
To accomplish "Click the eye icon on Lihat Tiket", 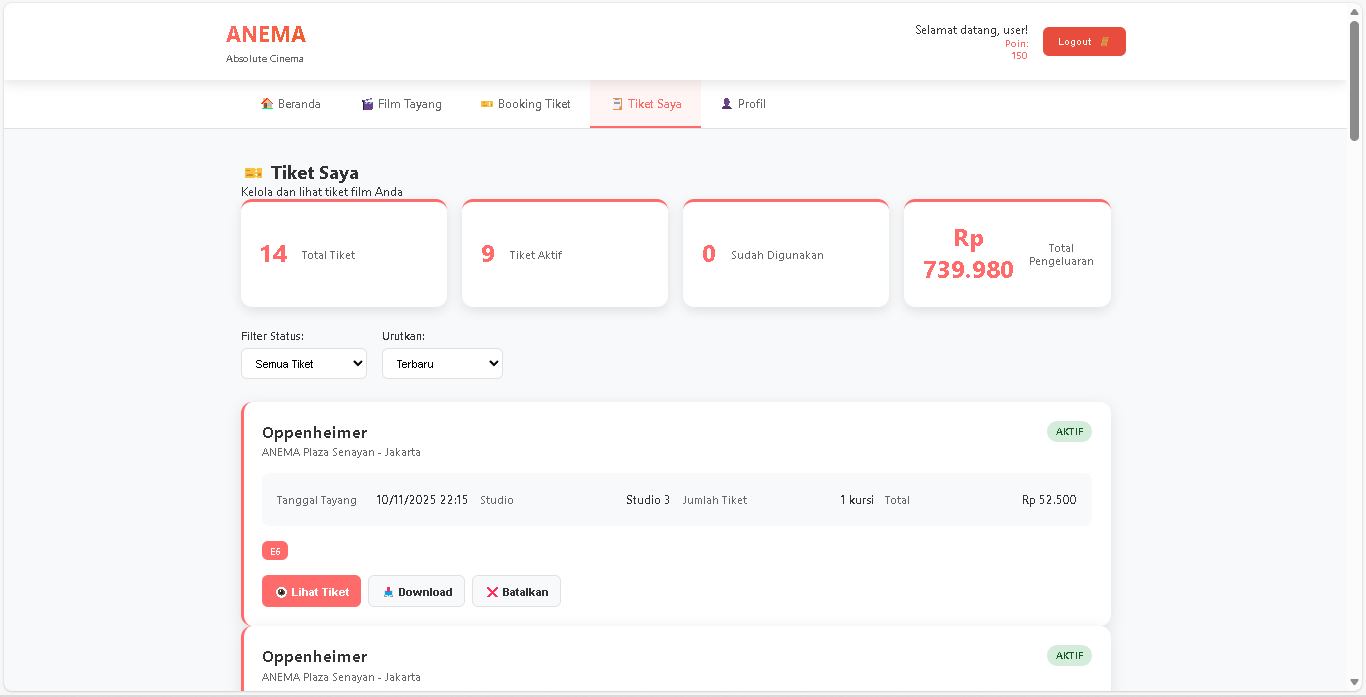I will [x=281, y=592].
